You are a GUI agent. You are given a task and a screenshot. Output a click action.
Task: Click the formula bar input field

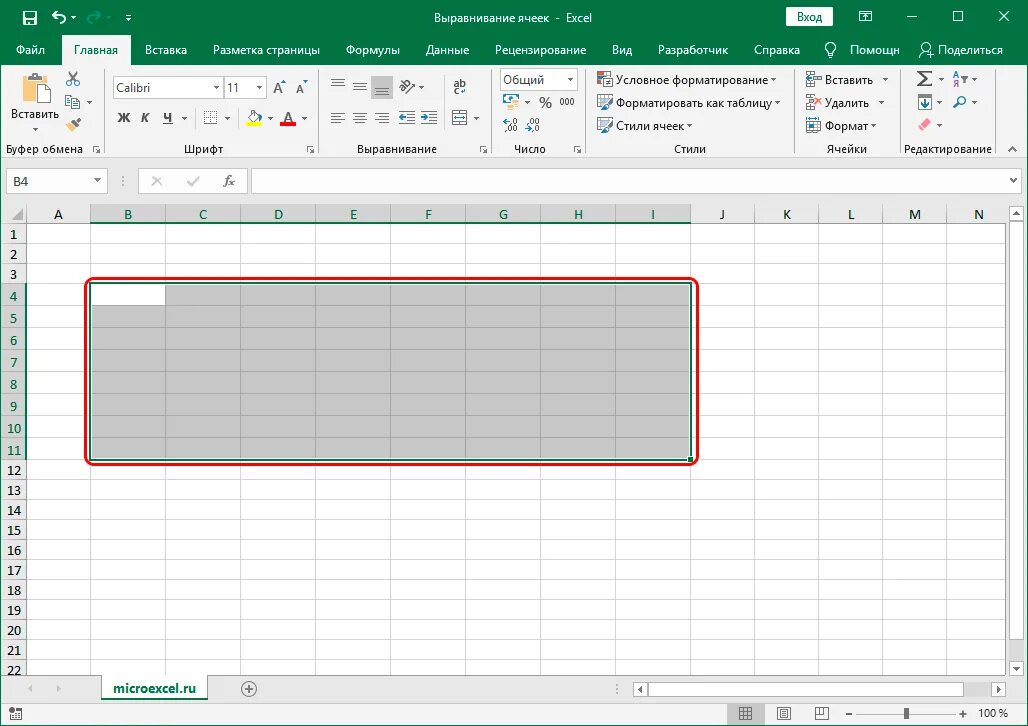coord(628,181)
